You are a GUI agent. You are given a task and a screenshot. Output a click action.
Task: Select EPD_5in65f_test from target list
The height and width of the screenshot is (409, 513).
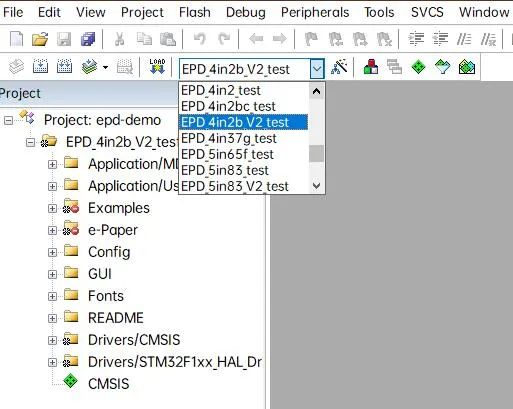point(243,154)
